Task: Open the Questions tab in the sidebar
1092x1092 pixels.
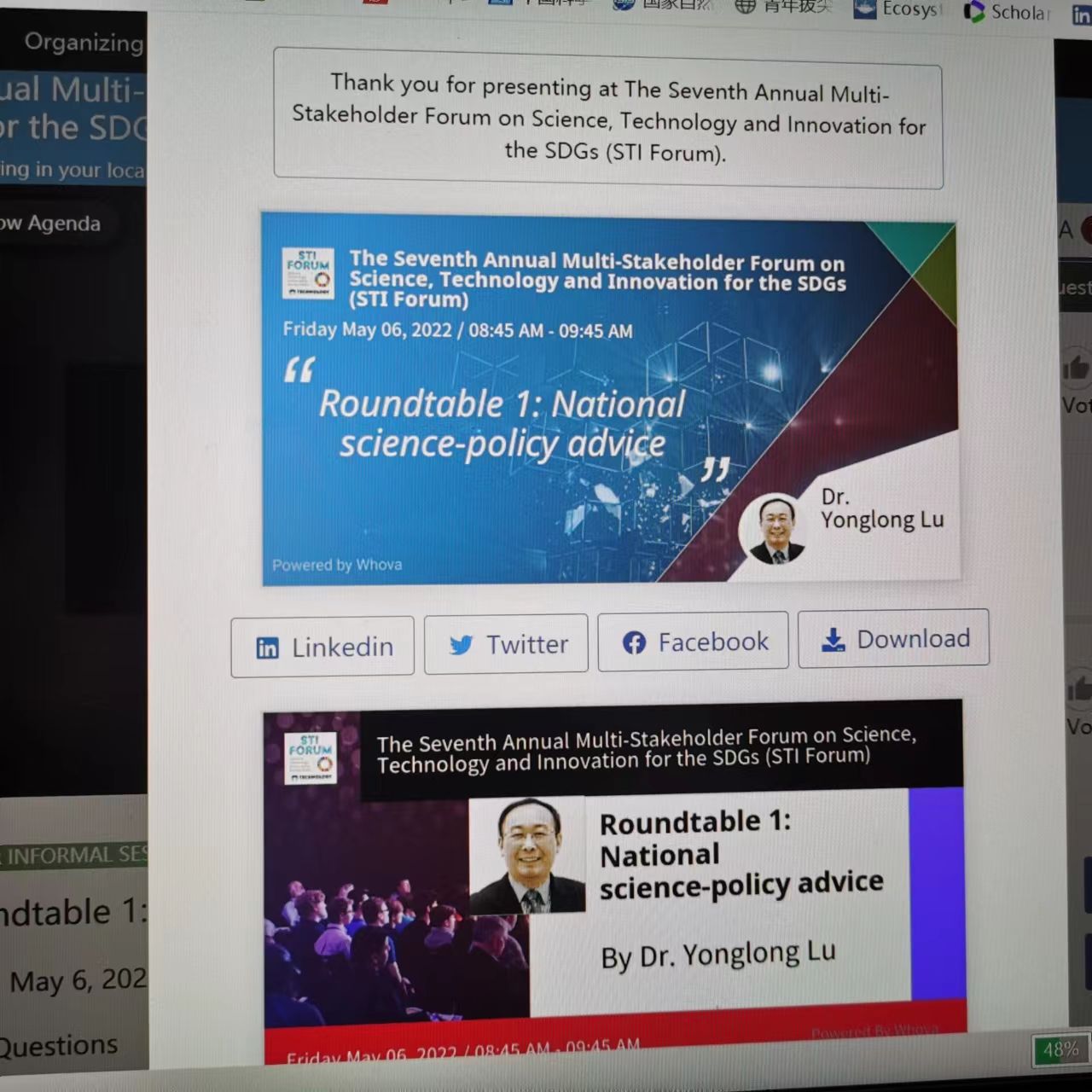Action: [x=58, y=1045]
